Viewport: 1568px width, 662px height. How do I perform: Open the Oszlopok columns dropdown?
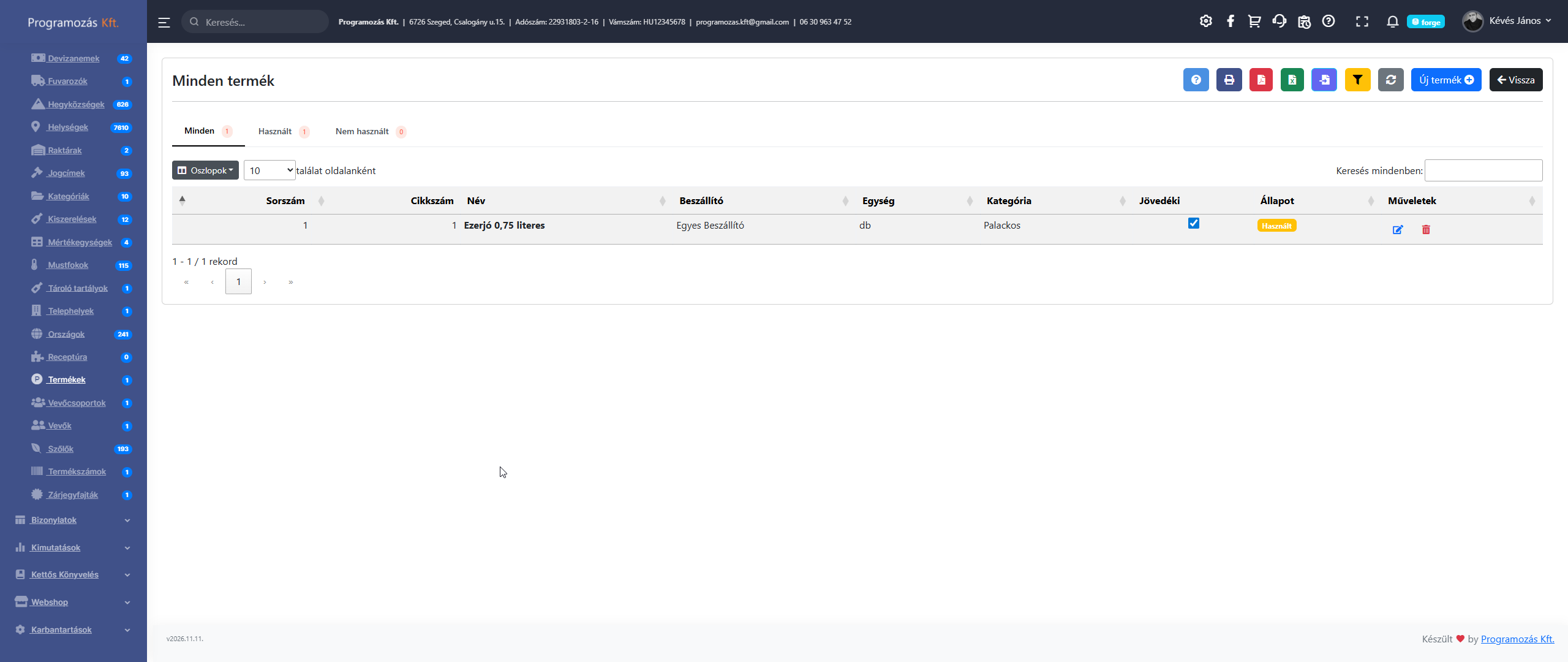point(205,170)
